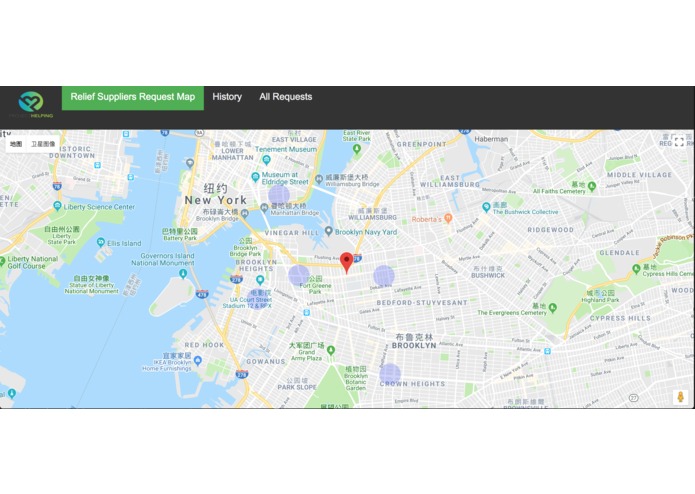Click the Grand Army Plaza marker
The width and height of the screenshot is (695, 494).
click(x=330, y=350)
